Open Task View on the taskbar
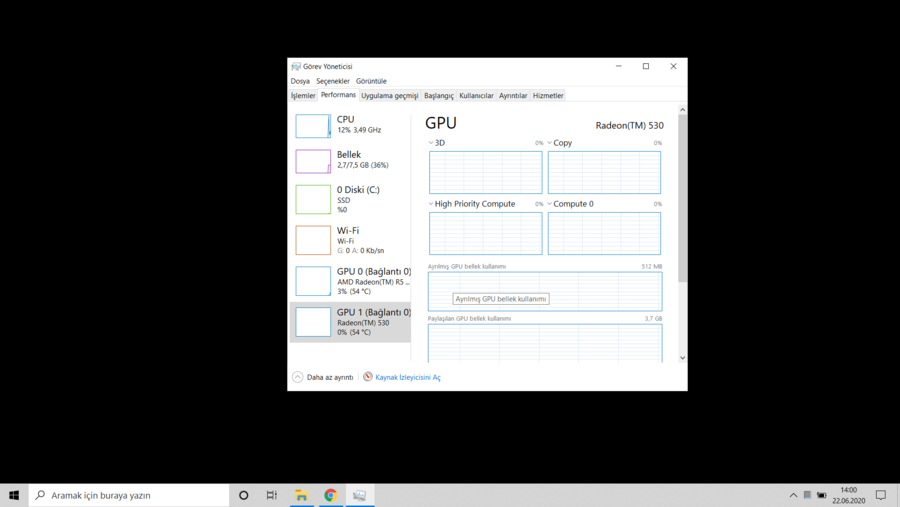The image size is (900, 507). [271, 495]
